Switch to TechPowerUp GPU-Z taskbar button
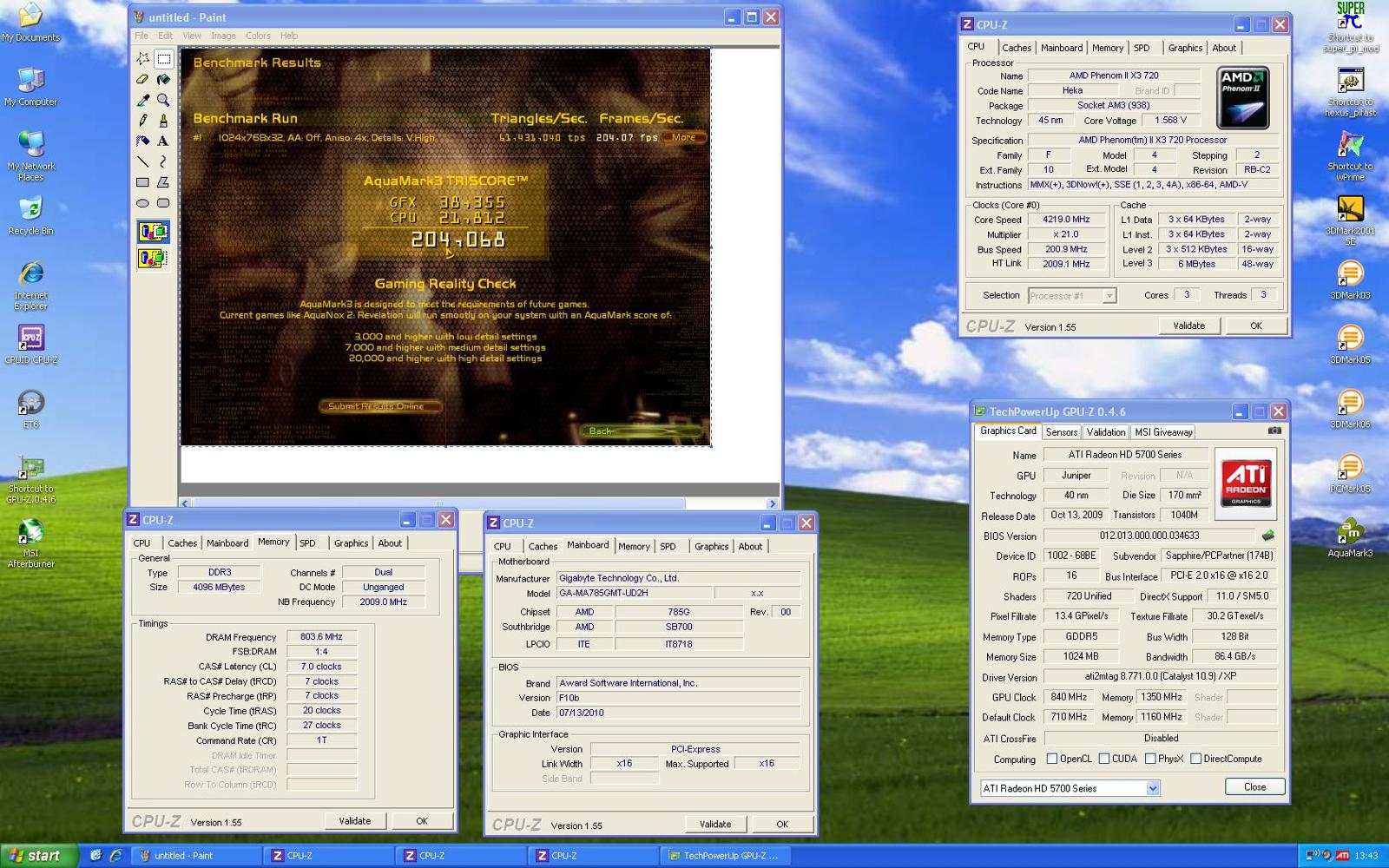 [724, 856]
